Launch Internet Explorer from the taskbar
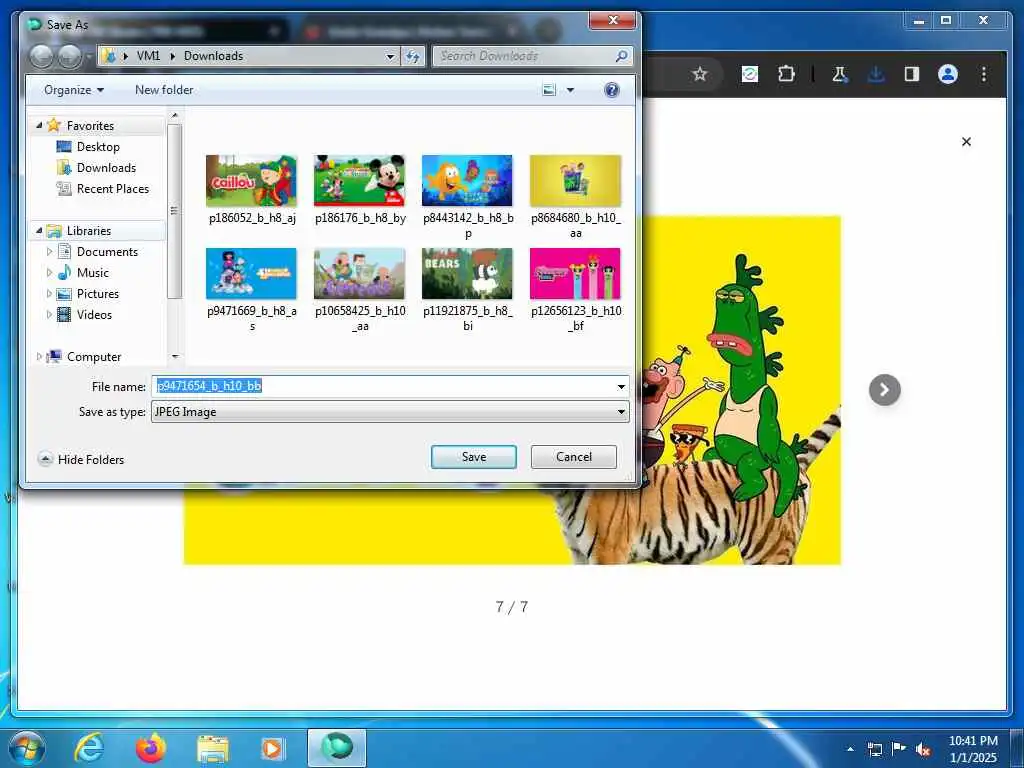This screenshot has width=1024, height=768. (x=88, y=748)
